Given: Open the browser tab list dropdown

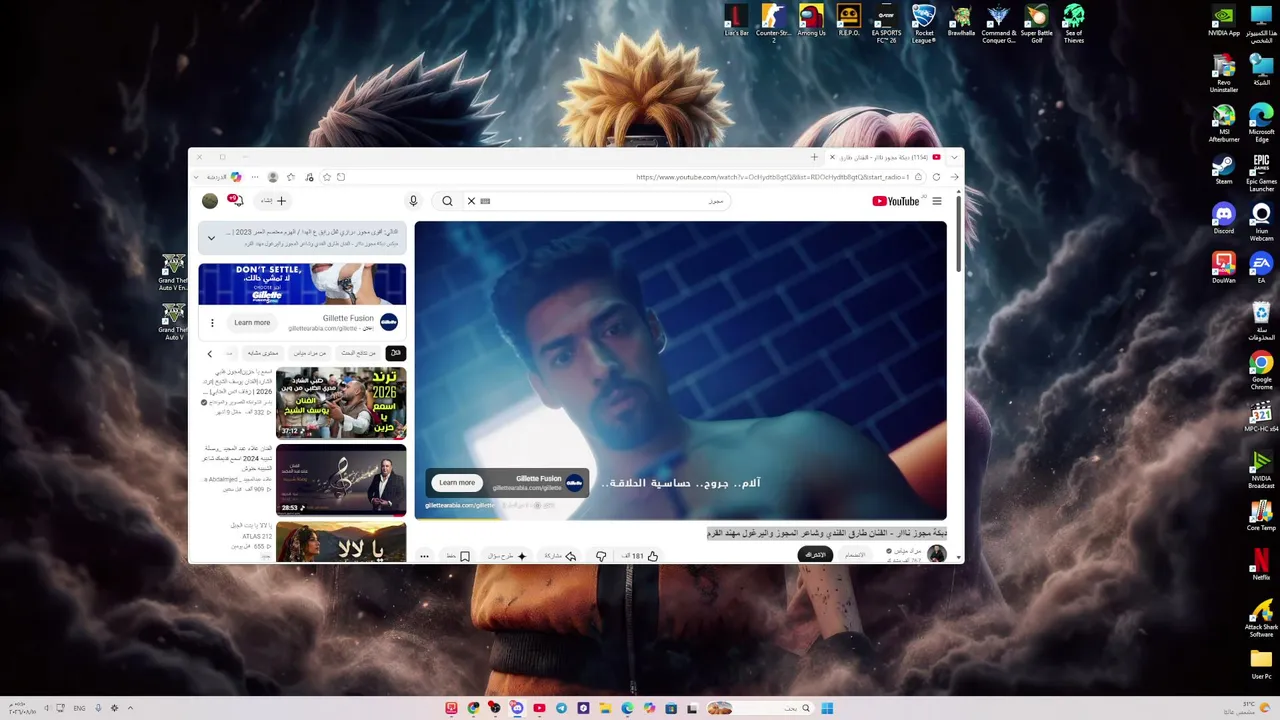Looking at the screenshot, I should click(955, 157).
